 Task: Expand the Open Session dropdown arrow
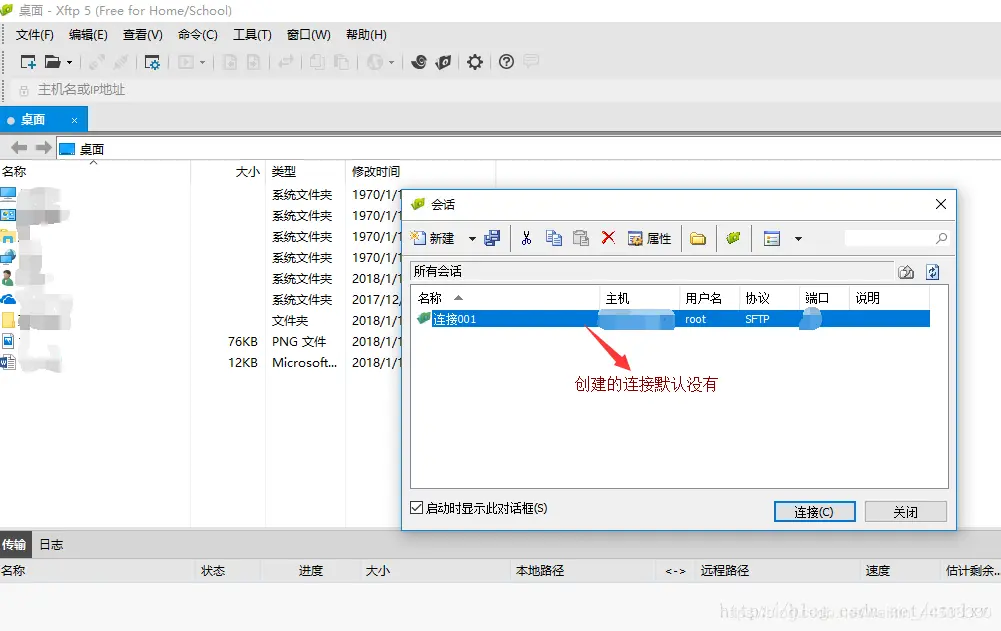pos(70,63)
